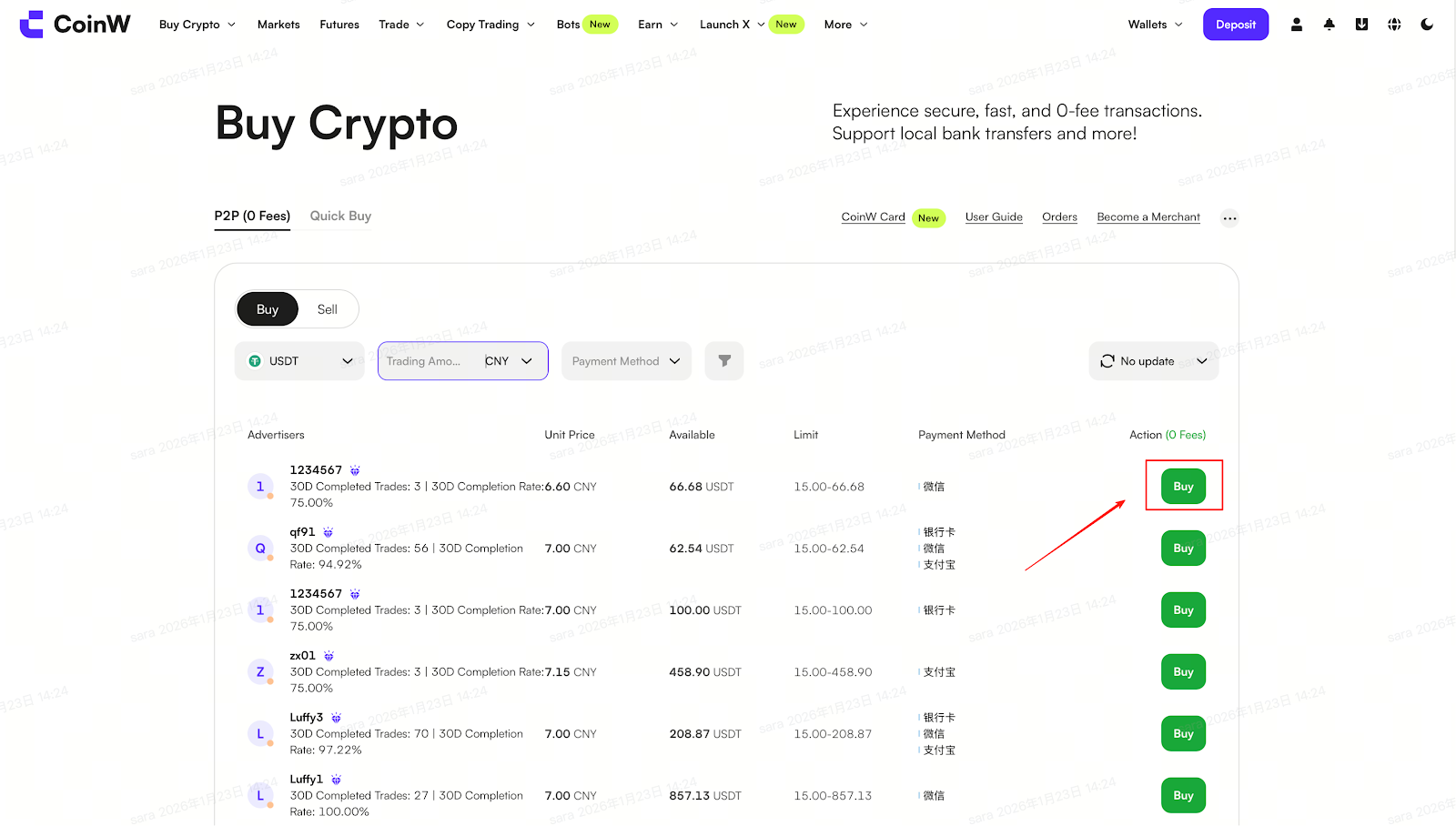Expand the USDT coin dropdown
Image resolution: width=1456 pixels, height=826 pixels.
[299, 361]
